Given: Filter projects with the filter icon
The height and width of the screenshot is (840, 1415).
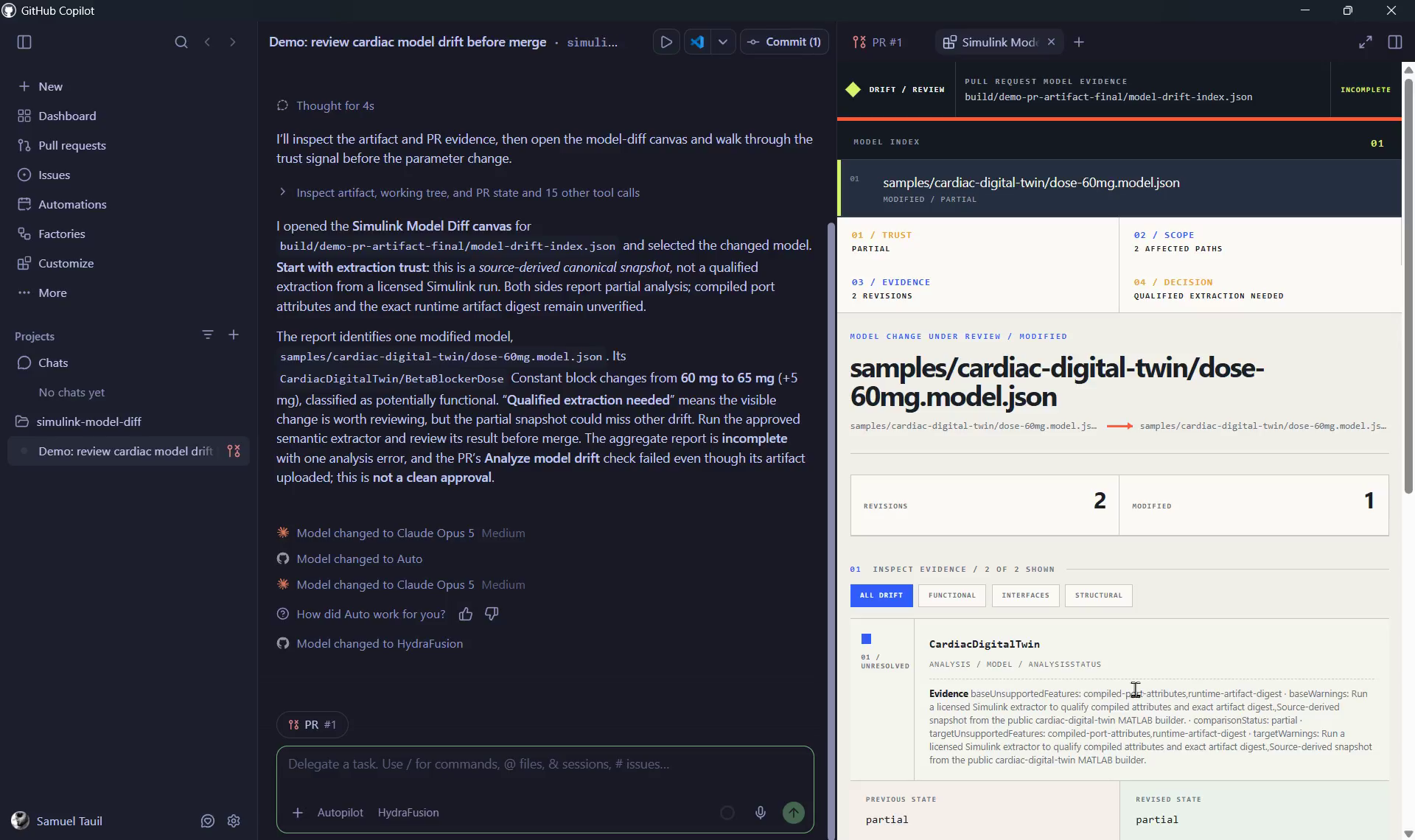Looking at the screenshot, I should pyautogui.click(x=208, y=335).
